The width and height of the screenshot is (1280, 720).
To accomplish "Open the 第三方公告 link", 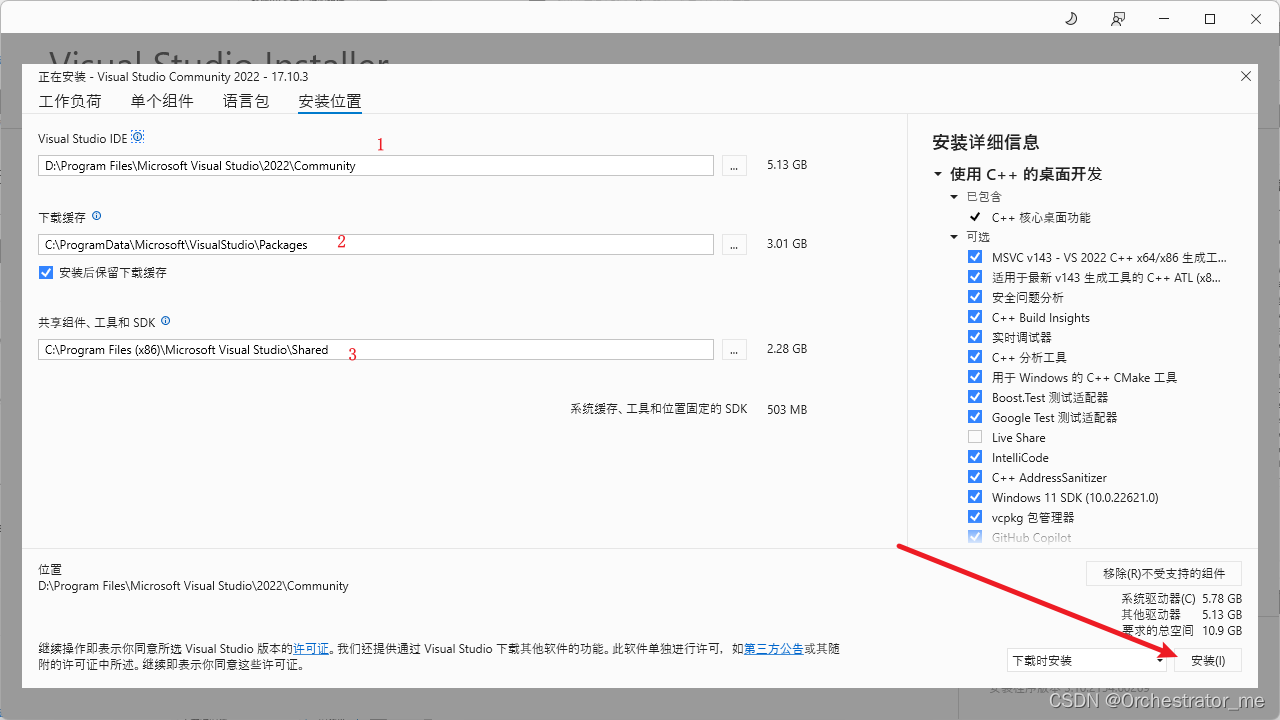I will pyautogui.click(x=774, y=649).
